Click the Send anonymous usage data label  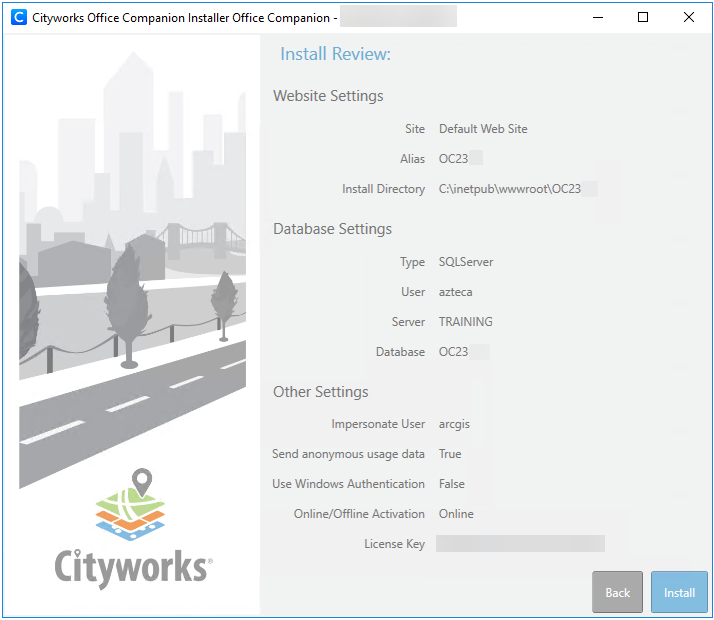[348, 454]
